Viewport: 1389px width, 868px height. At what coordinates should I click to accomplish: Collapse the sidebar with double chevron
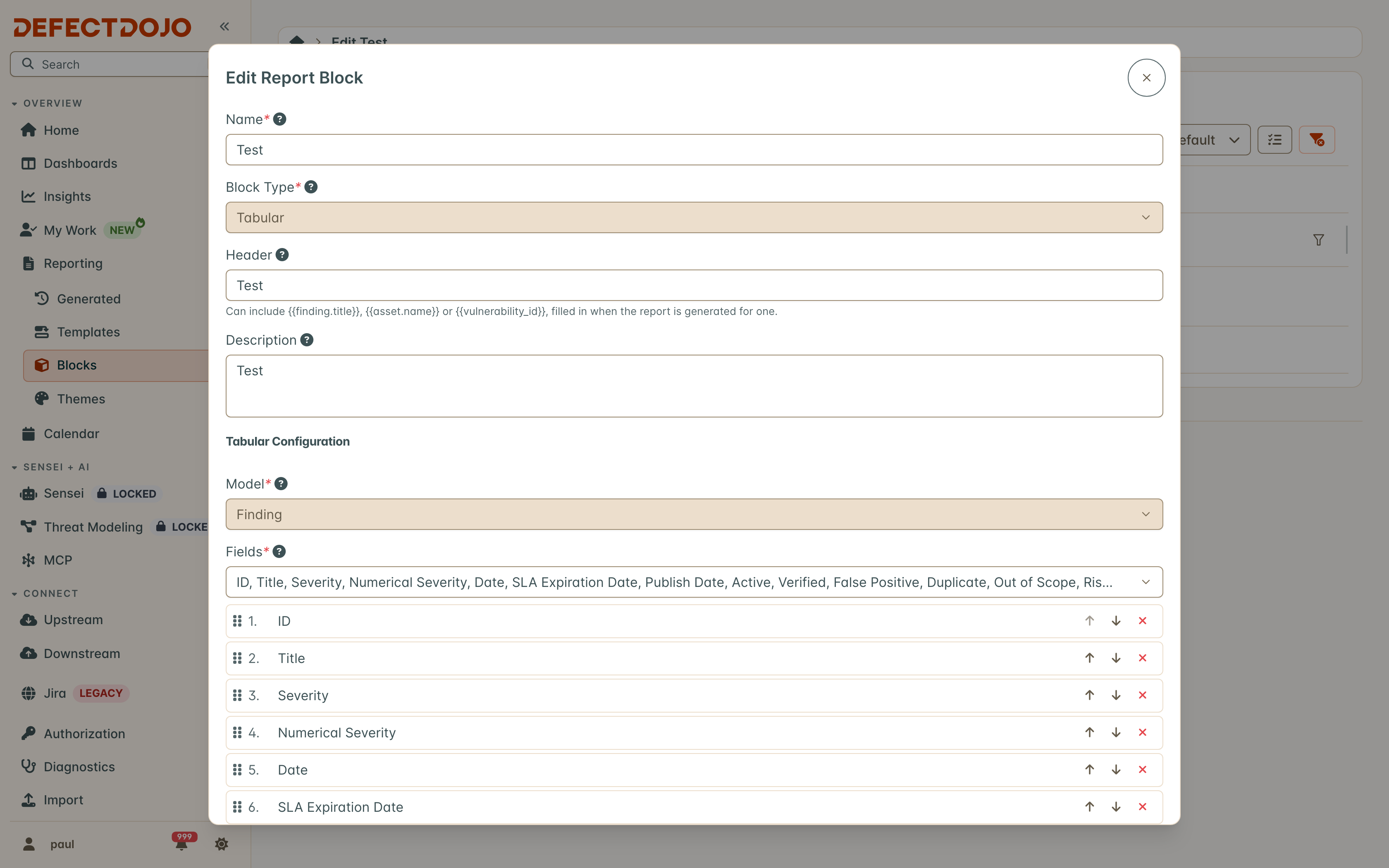click(224, 26)
